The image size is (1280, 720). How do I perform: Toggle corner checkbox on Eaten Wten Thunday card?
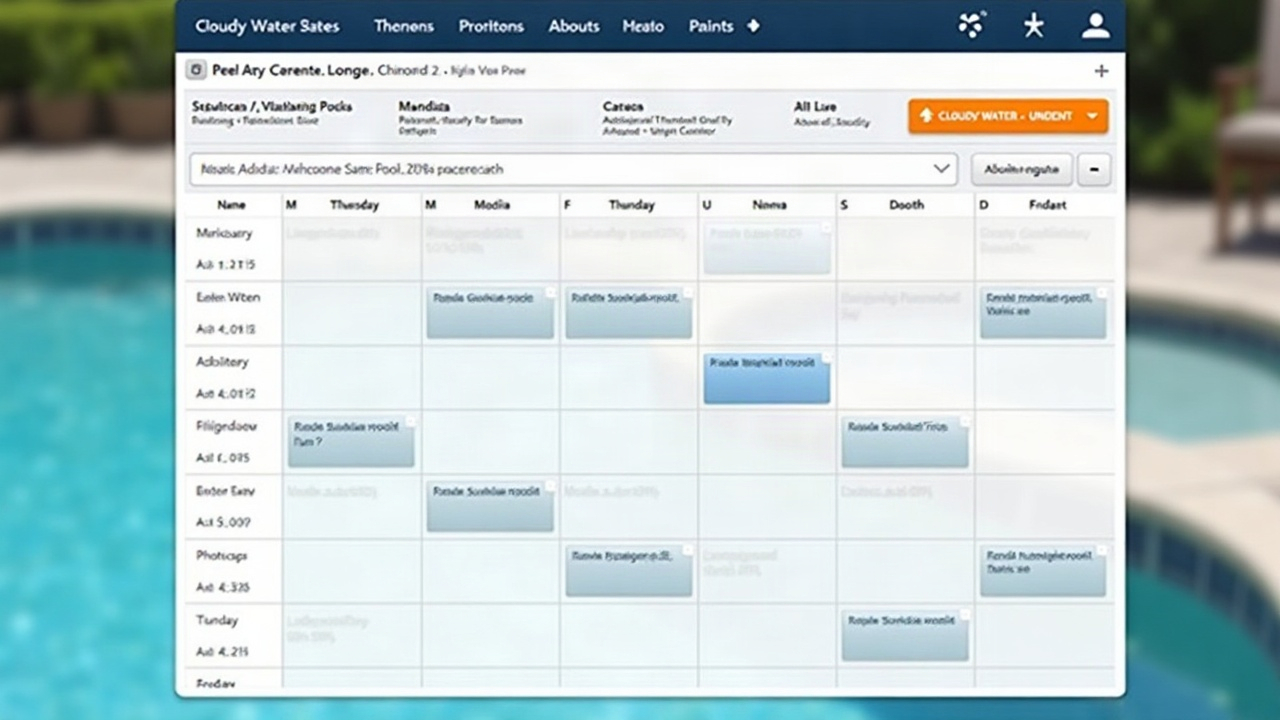687,293
